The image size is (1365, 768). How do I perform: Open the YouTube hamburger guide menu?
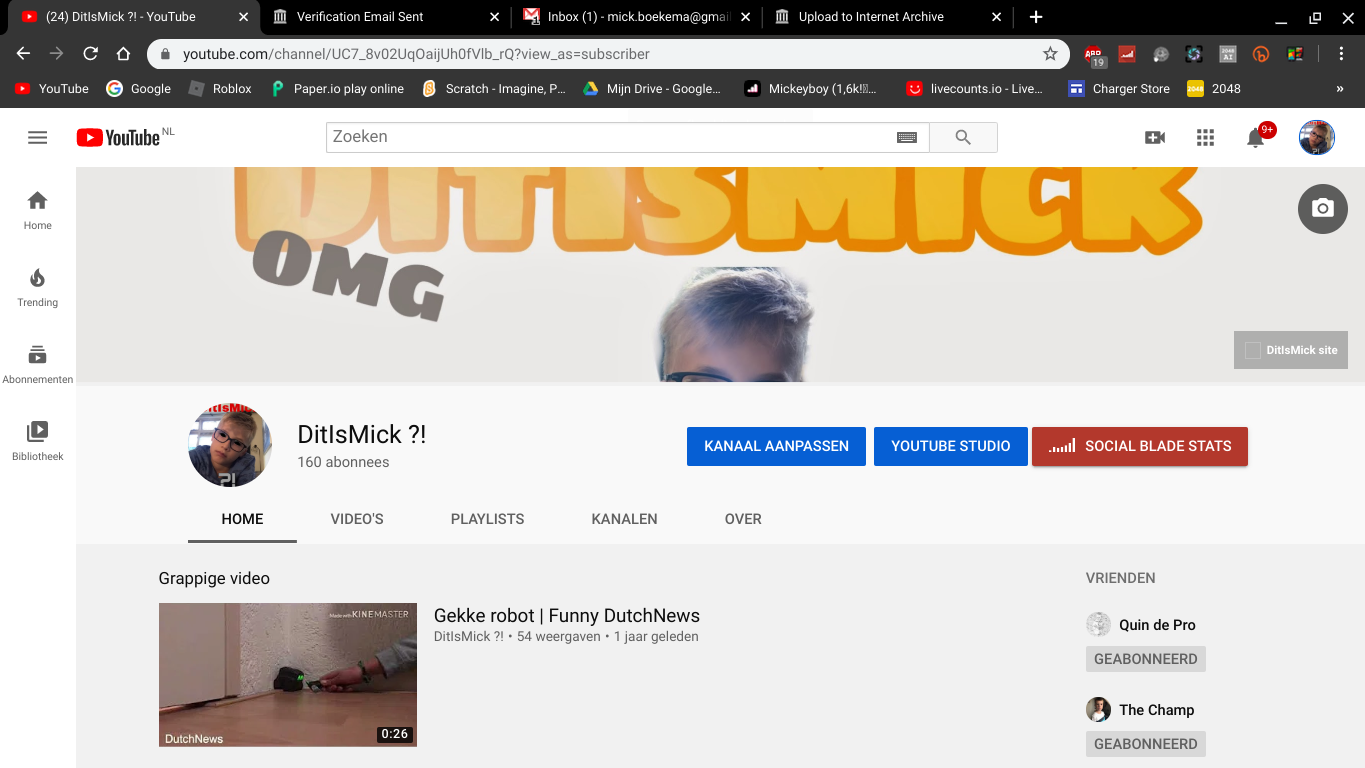(x=37, y=138)
